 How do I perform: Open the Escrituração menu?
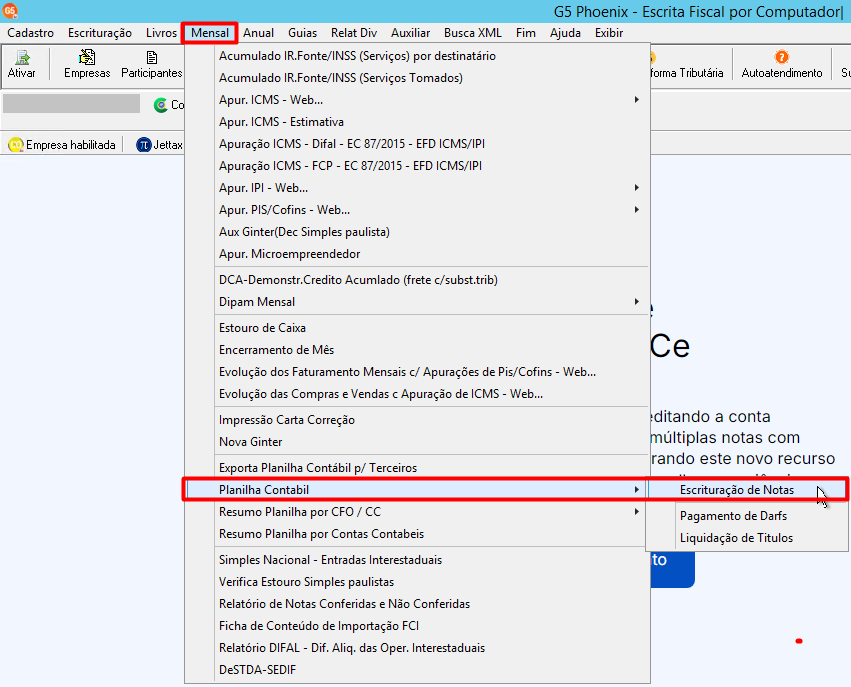click(100, 33)
